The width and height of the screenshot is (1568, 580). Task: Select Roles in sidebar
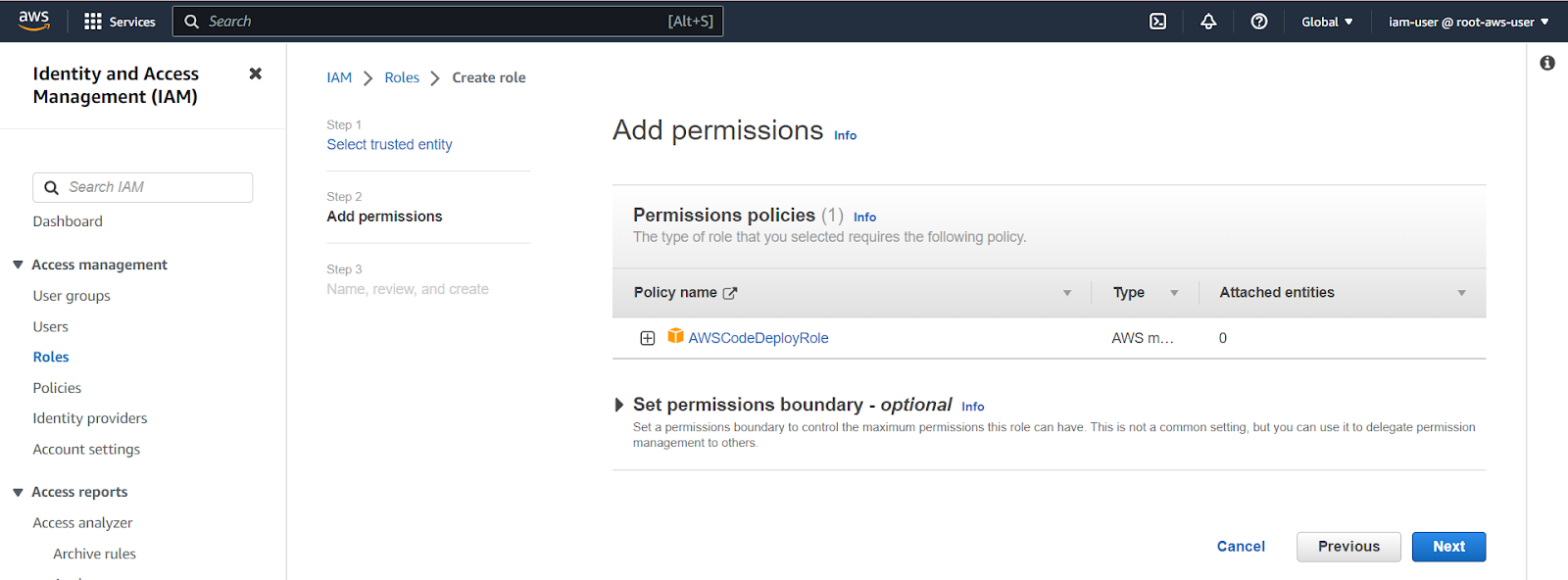click(51, 357)
